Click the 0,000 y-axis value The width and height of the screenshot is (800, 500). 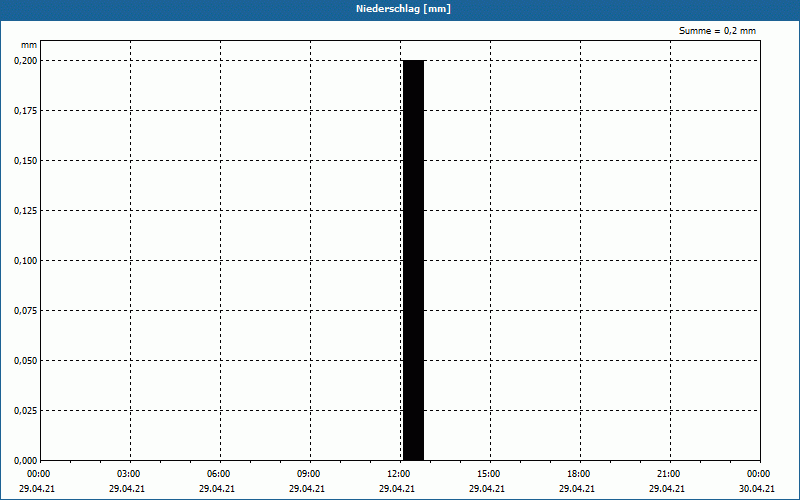coord(26,460)
